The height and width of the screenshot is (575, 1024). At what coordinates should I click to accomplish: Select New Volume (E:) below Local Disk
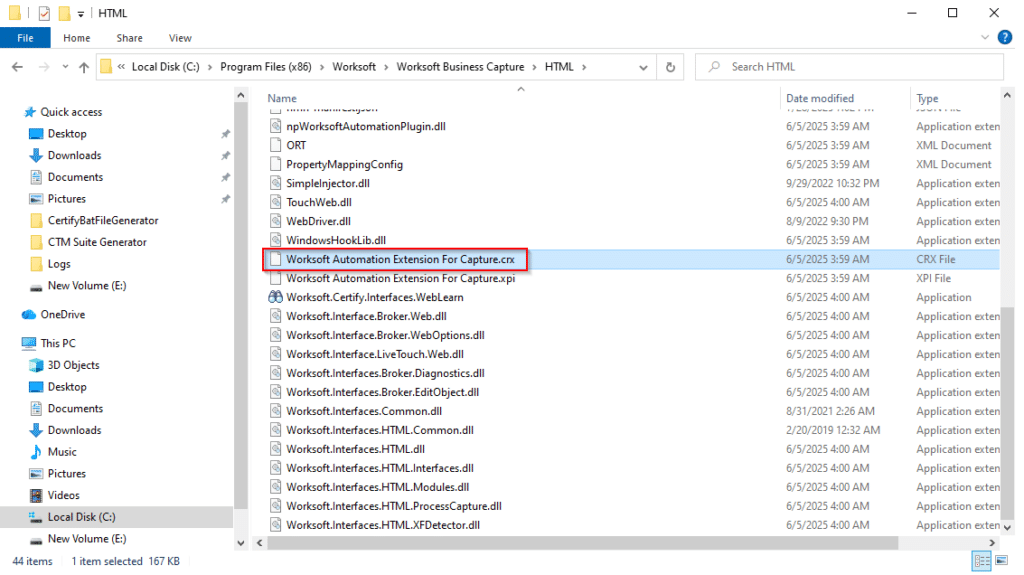(86, 538)
